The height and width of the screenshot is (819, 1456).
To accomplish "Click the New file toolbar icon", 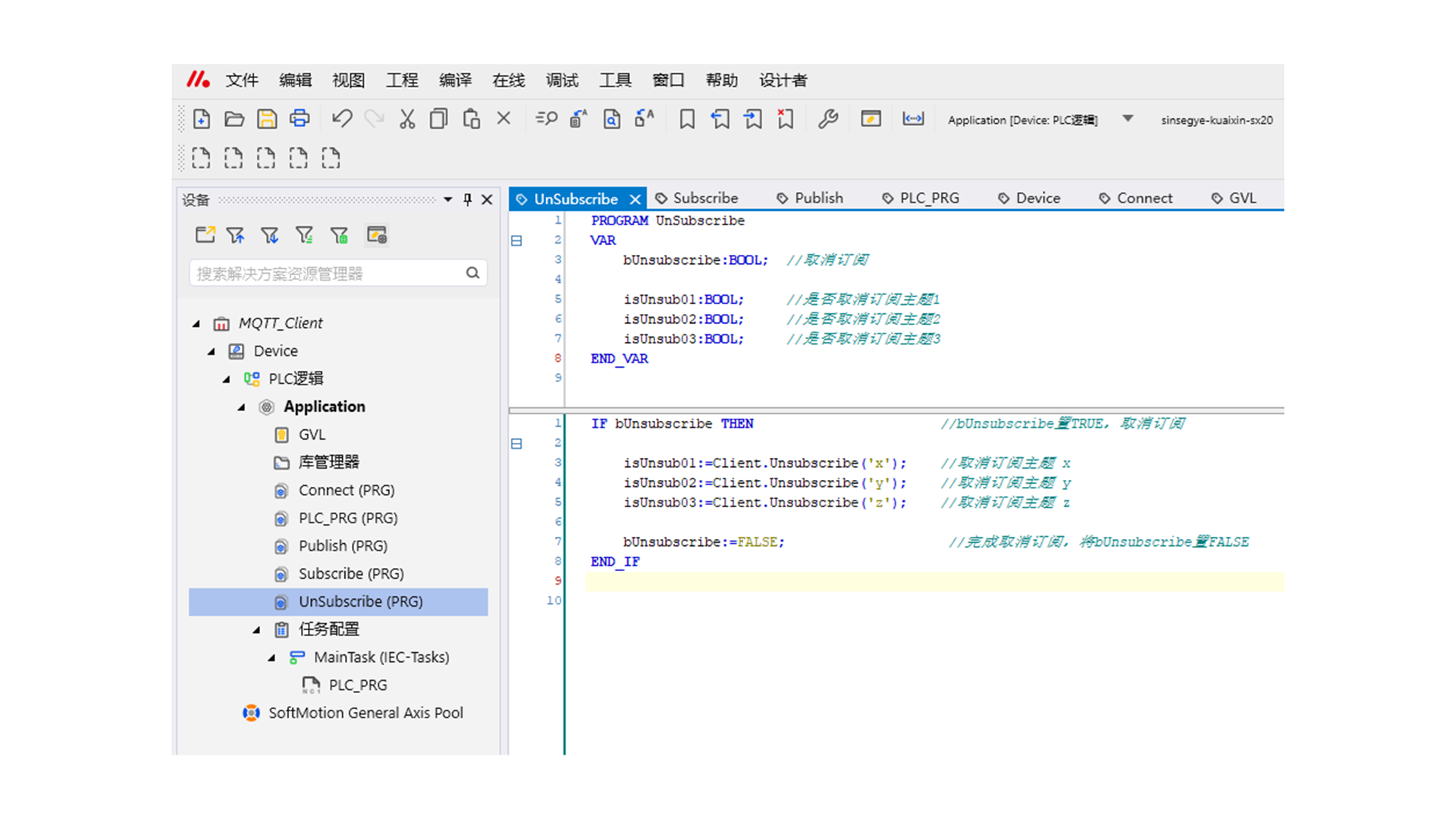I will pos(202,119).
